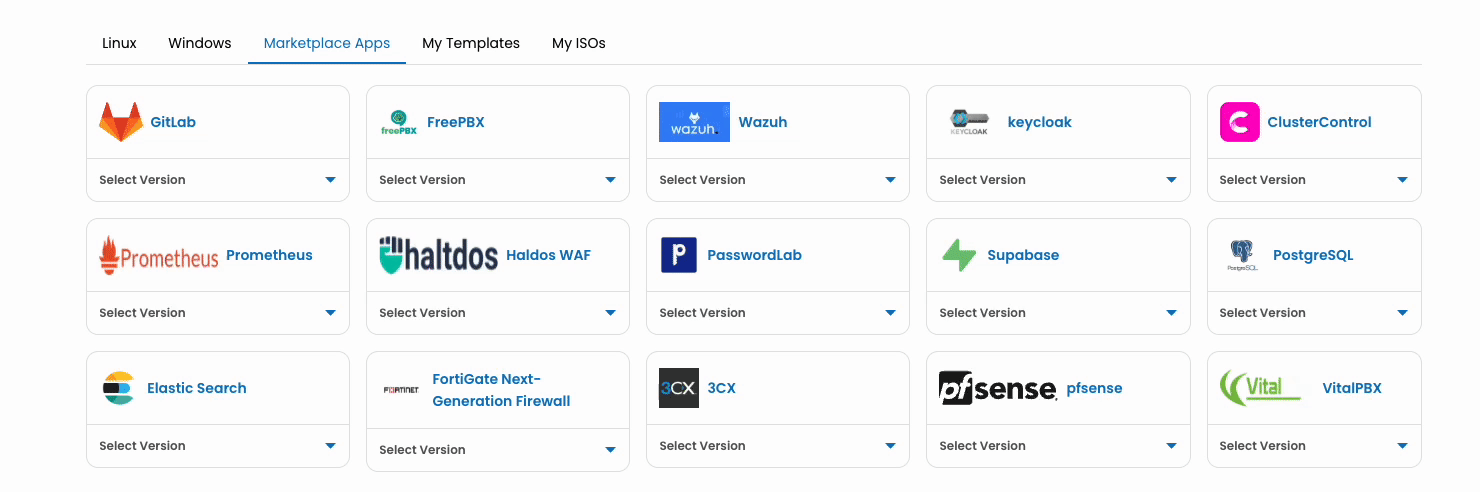Click the Supabase app name

pyautogui.click(x=1023, y=255)
